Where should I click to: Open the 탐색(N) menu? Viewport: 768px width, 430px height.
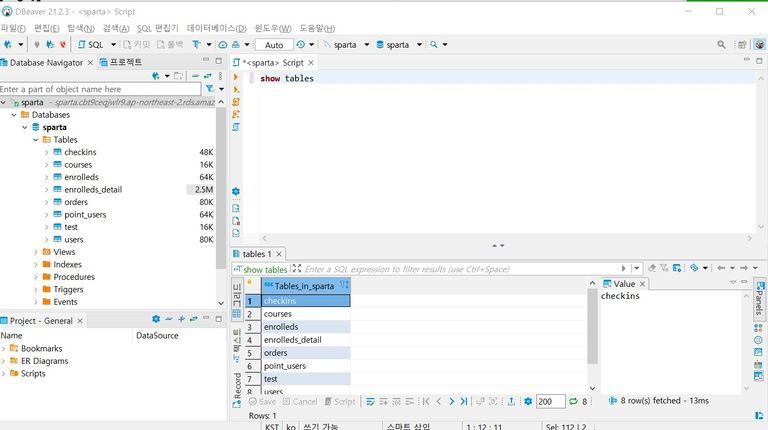[x=81, y=28]
